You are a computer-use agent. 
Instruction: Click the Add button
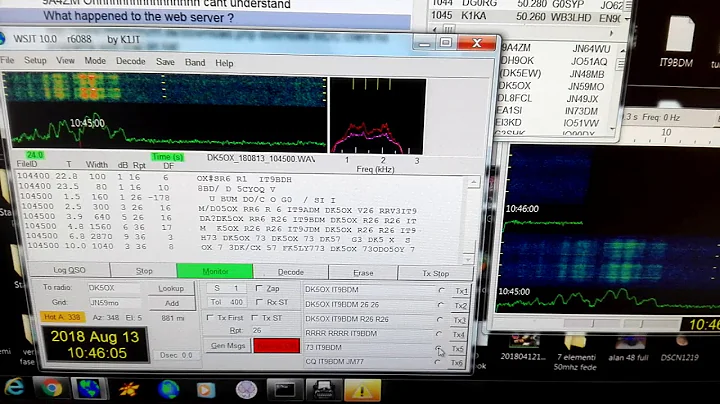coord(172,303)
